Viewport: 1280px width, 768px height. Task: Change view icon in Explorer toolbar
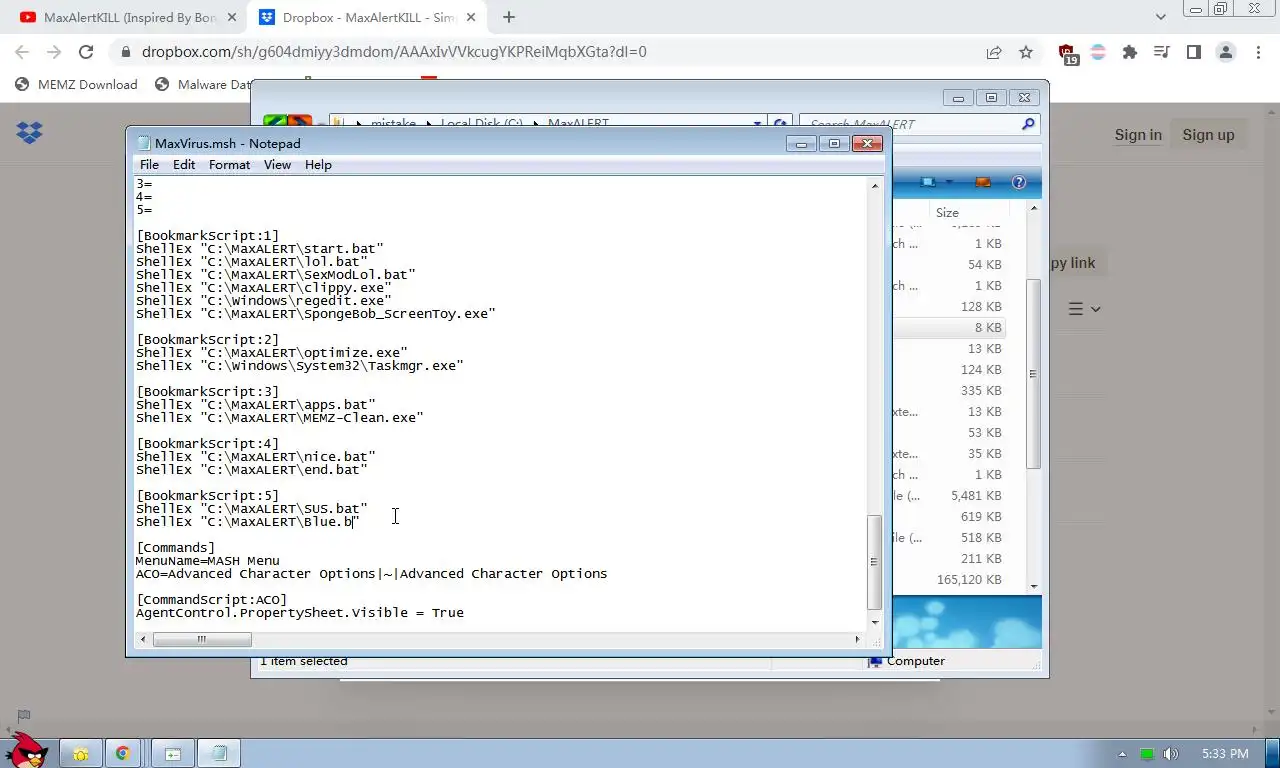(x=929, y=182)
